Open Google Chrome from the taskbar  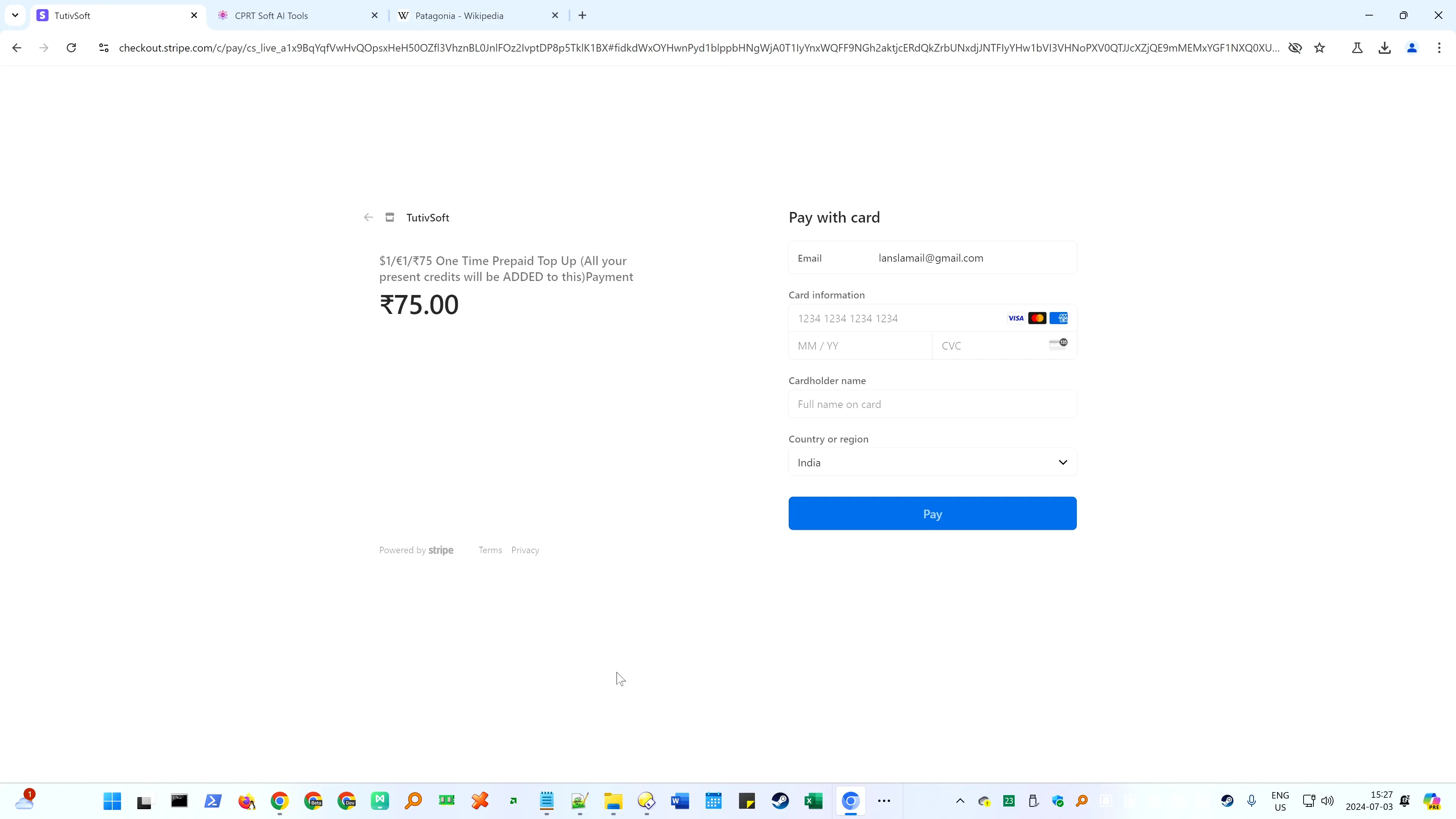pyautogui.click(x=280, y=801)
